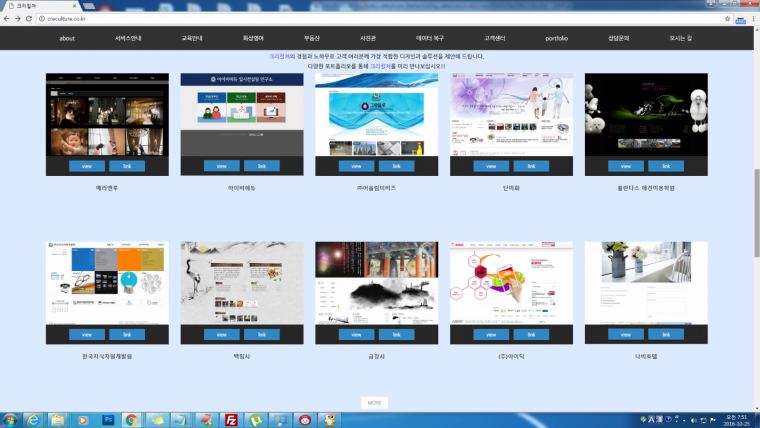Open the portfolio menu item

pyautogui.click(x=556, y=38)
